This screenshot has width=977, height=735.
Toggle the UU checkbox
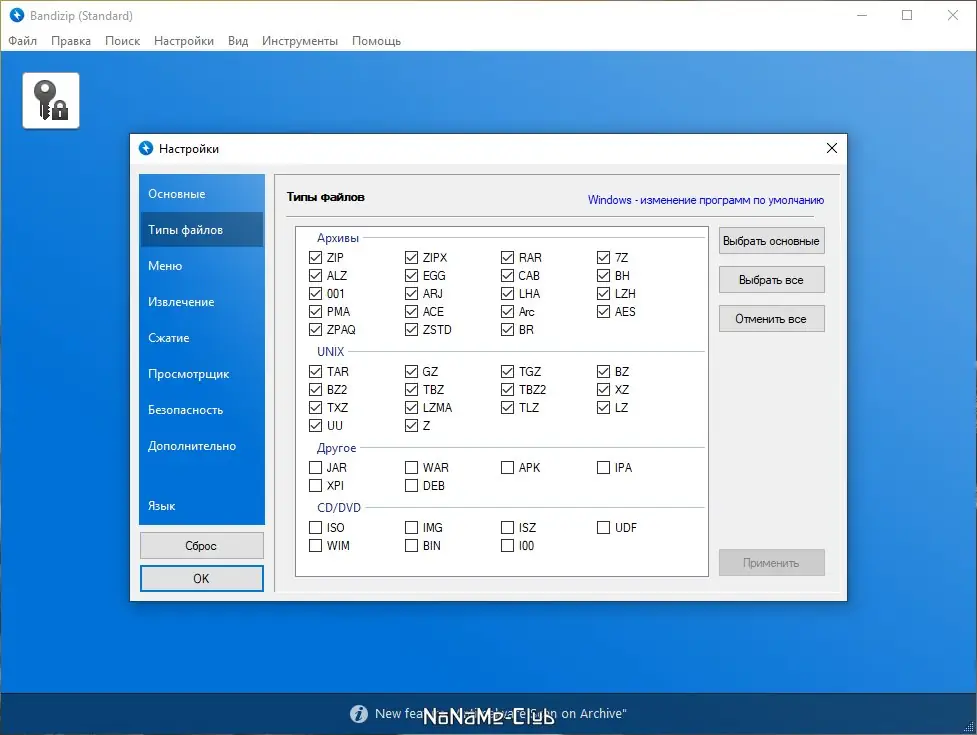315,425
